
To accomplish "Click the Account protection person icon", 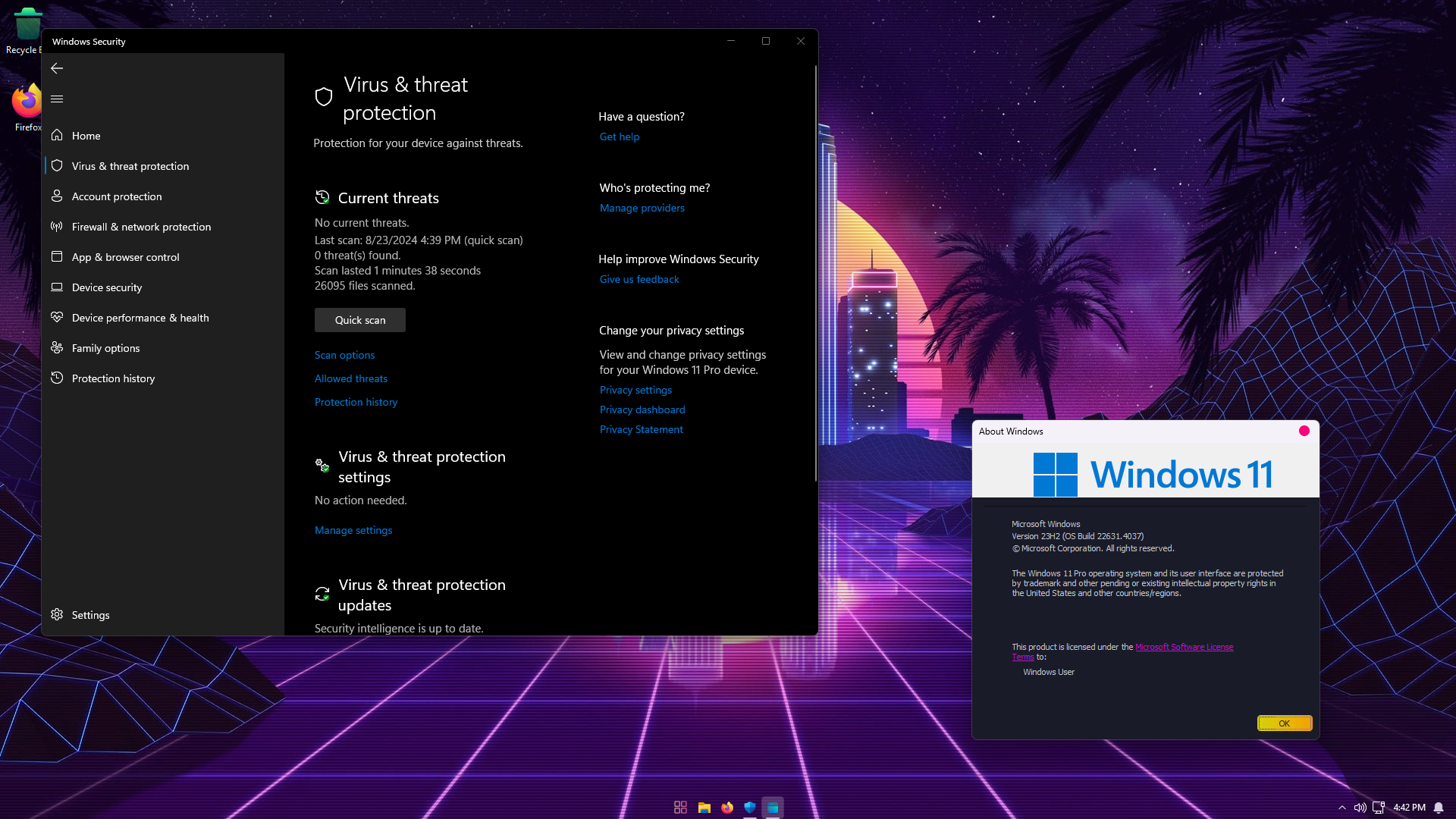I will pyautogui.click(x=57, y=196).
